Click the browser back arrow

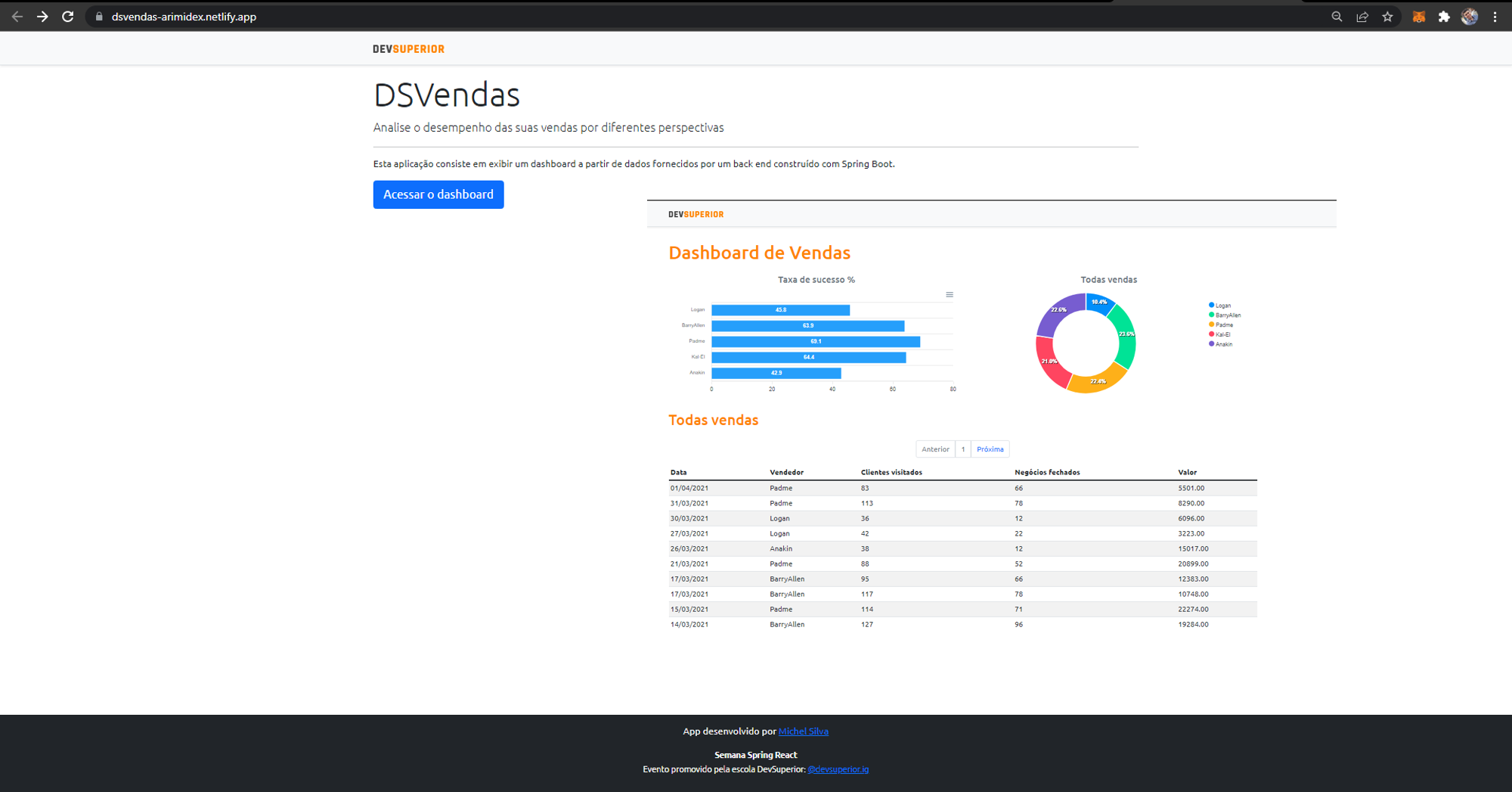(x=17, y=17)
